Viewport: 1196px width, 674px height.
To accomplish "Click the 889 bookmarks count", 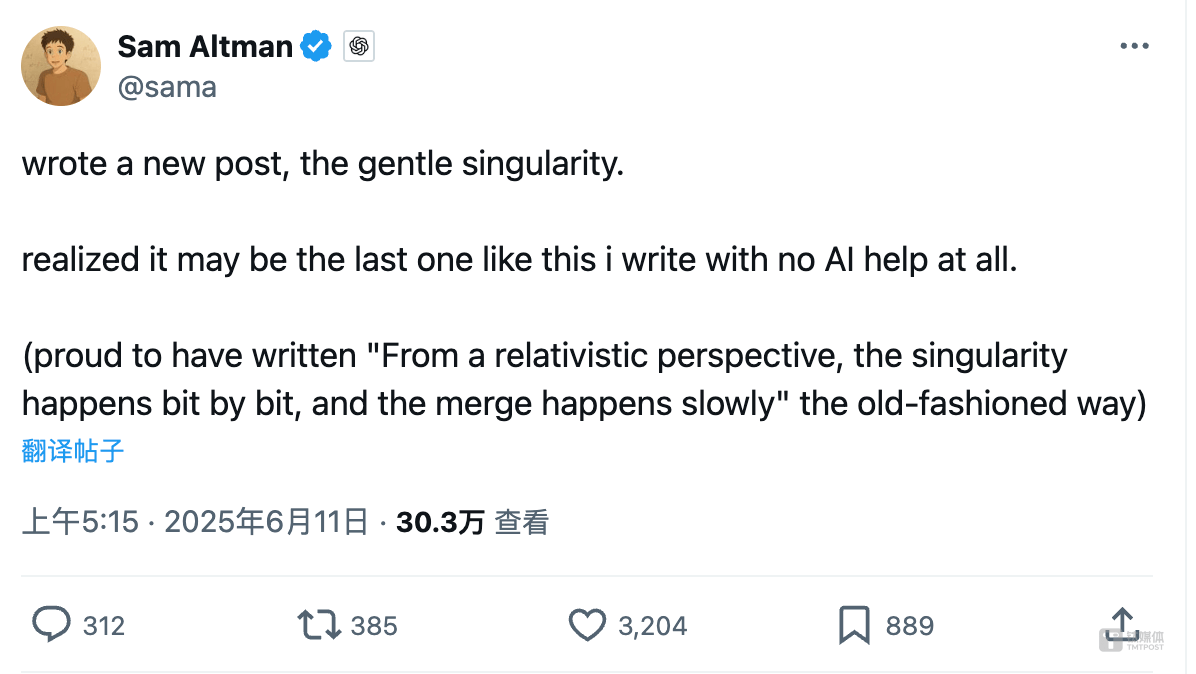I will (x=910, y=626).
